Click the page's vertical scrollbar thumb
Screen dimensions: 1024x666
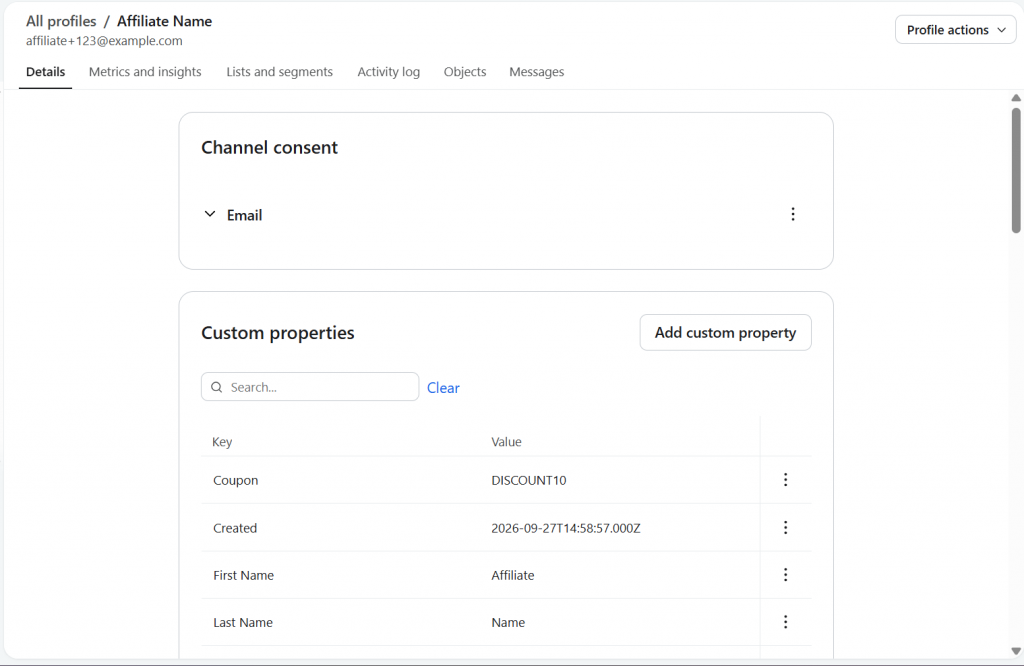tap(1016, 170)
